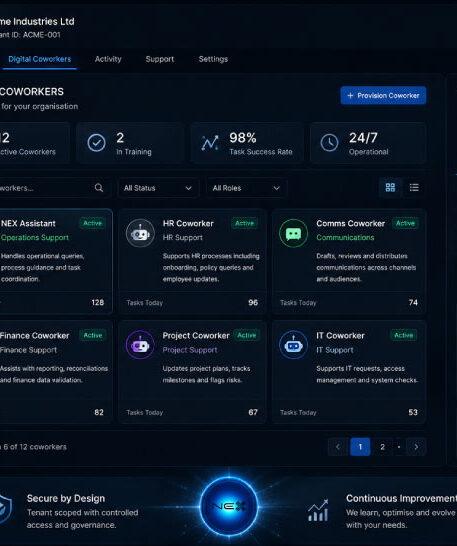
Task: Click the Task Success Rate chart icon
Action: [x=210, y=143]
